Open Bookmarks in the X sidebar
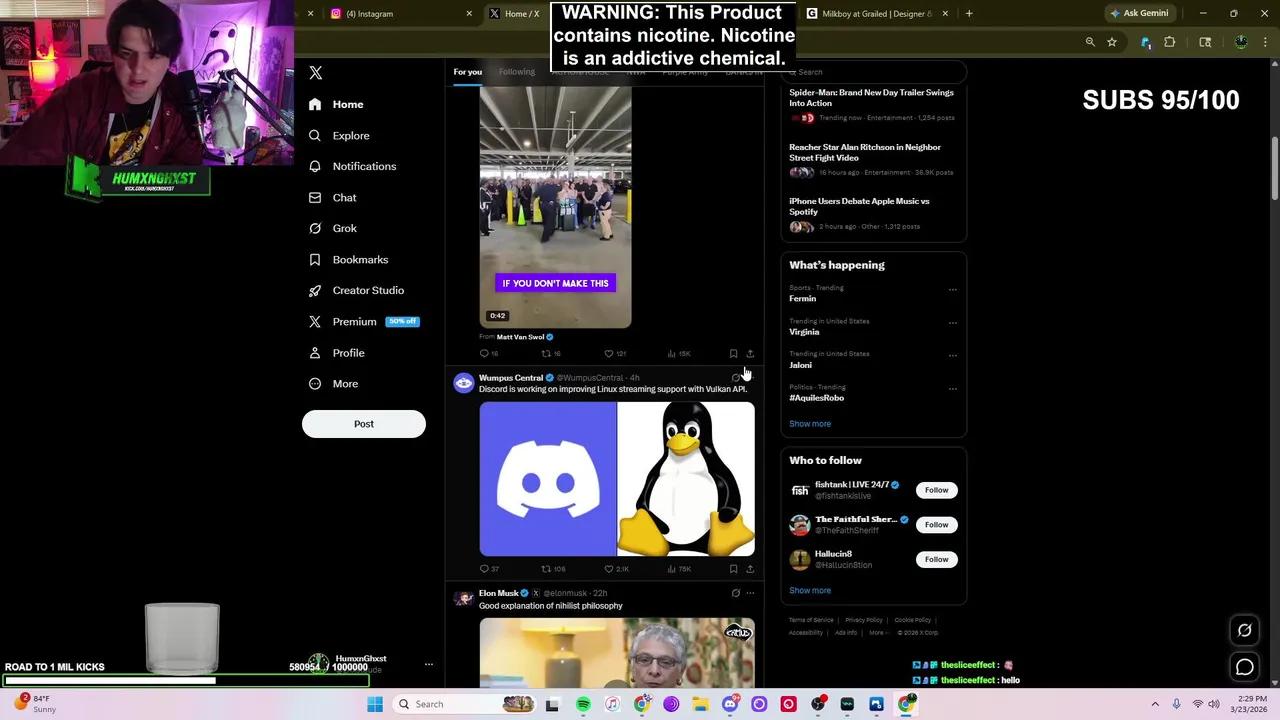This screenshot has width=1280, height=720. (x=348, y=259)
